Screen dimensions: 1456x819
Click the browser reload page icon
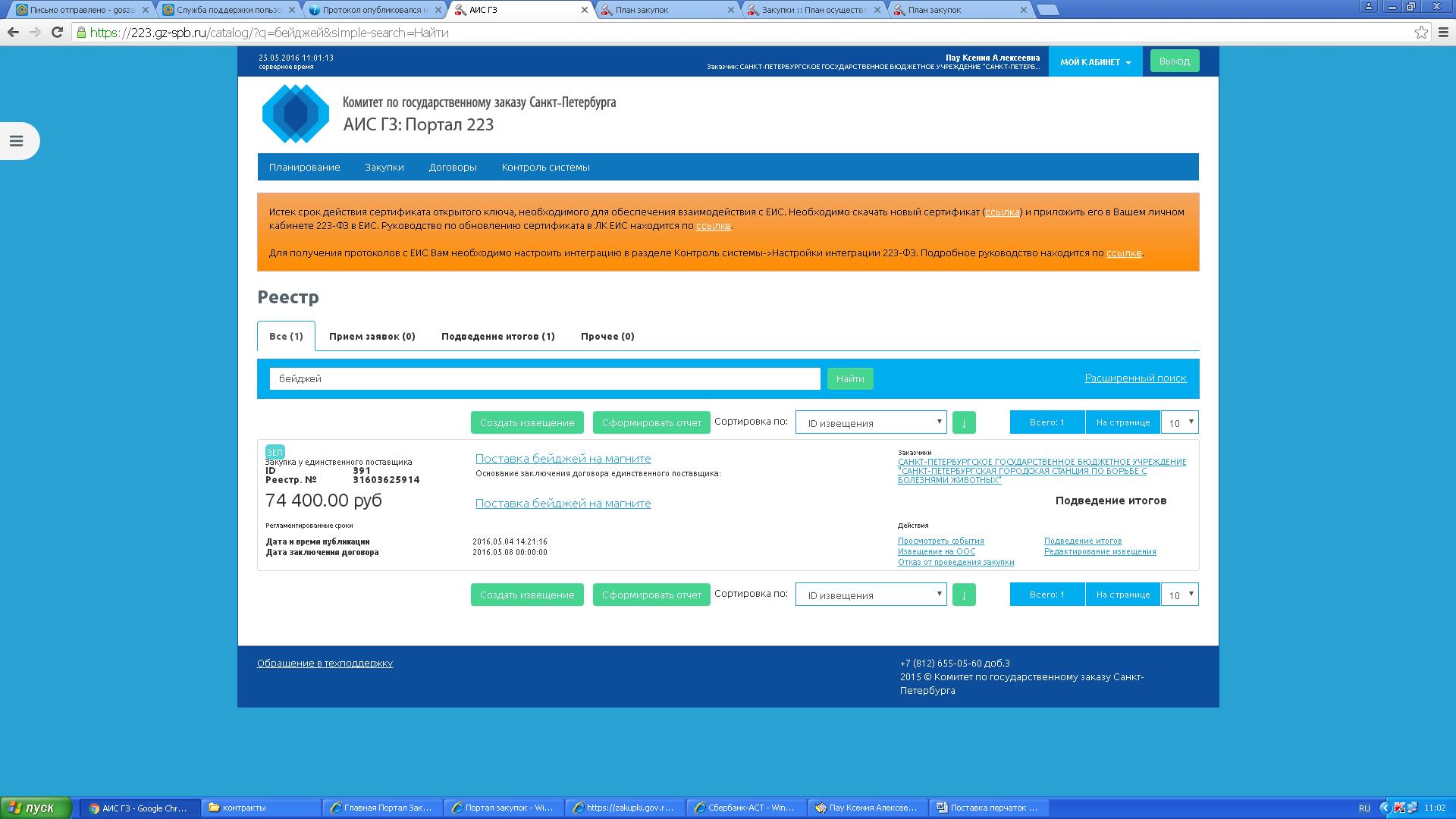pos(57,33)
